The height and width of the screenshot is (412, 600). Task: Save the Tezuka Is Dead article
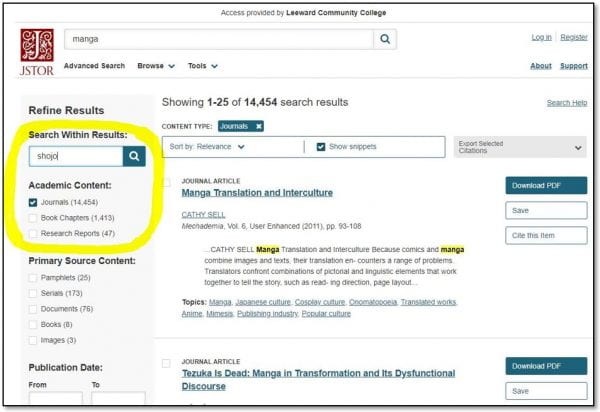click(x=546, y=391)
